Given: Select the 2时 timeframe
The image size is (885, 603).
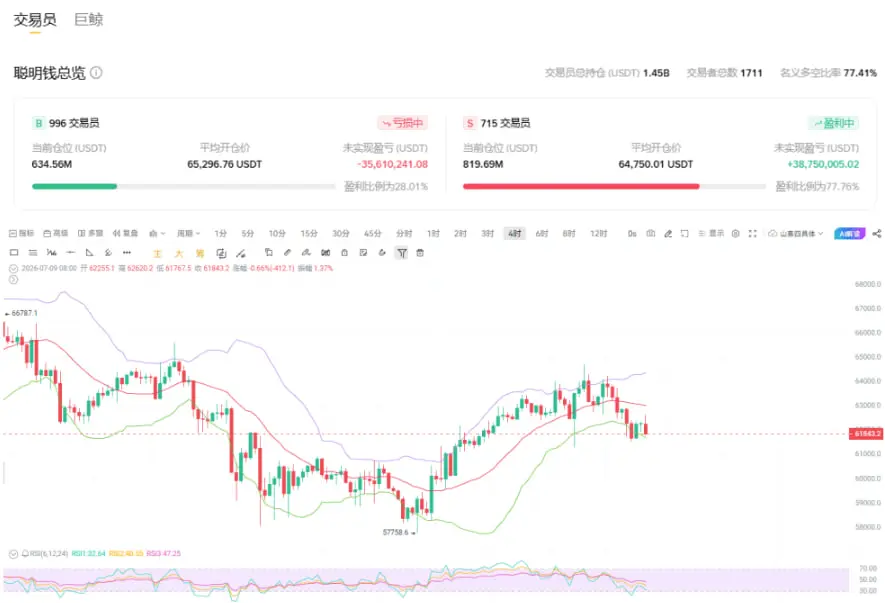Looking at the screenshot, I should [x=460, y=233].
